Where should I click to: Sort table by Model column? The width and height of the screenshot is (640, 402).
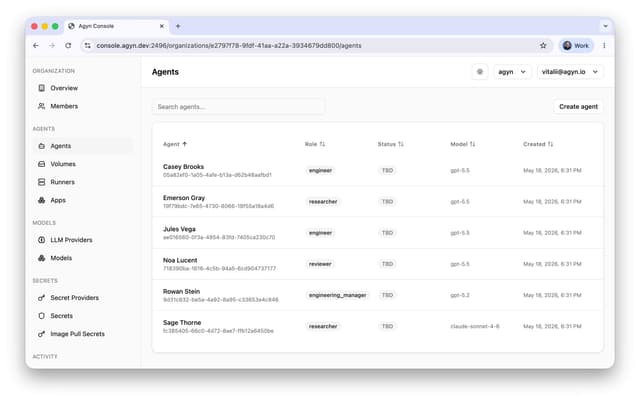(x=462, y=144)
